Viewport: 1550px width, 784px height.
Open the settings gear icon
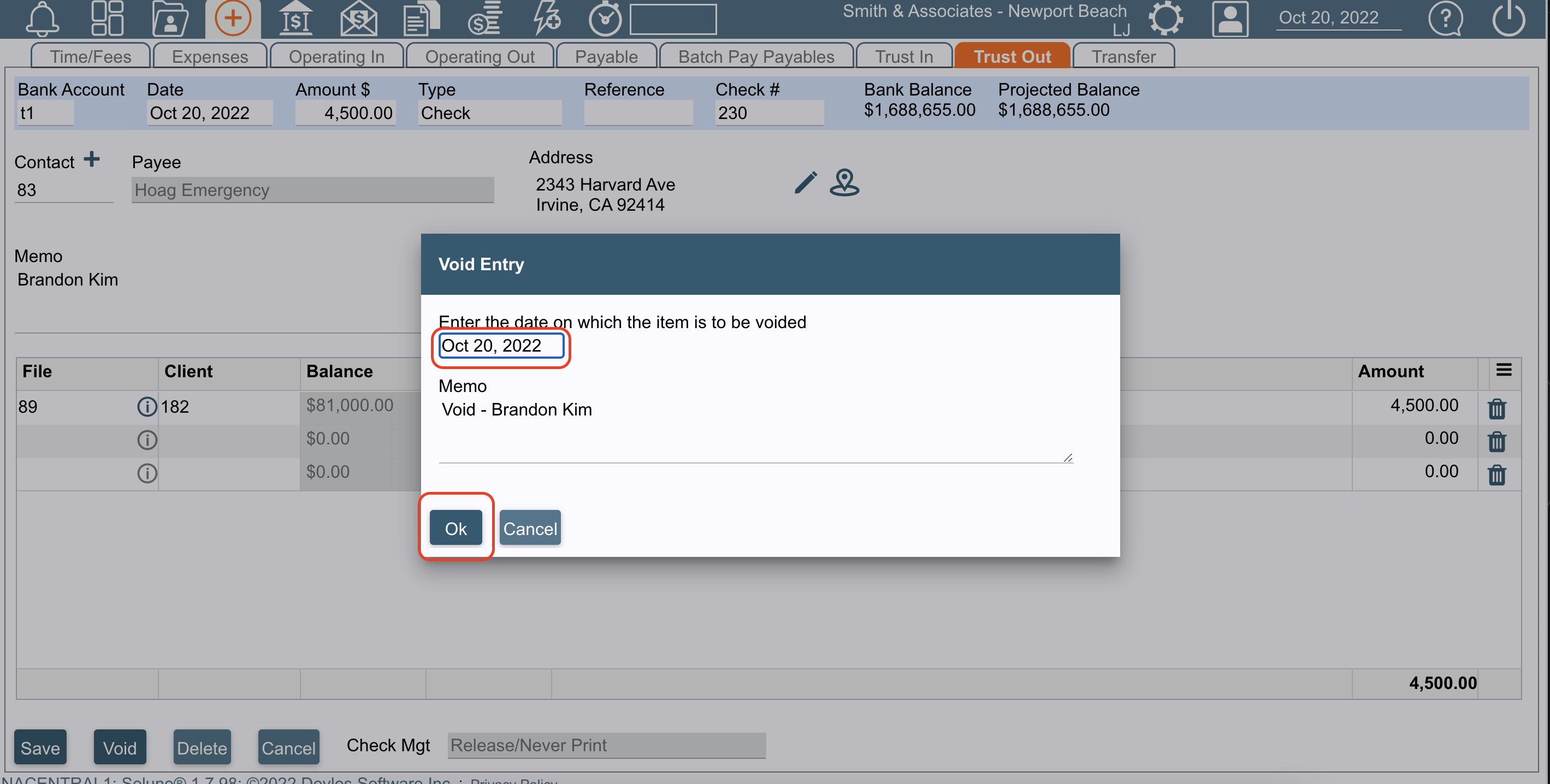point(1166,18)
